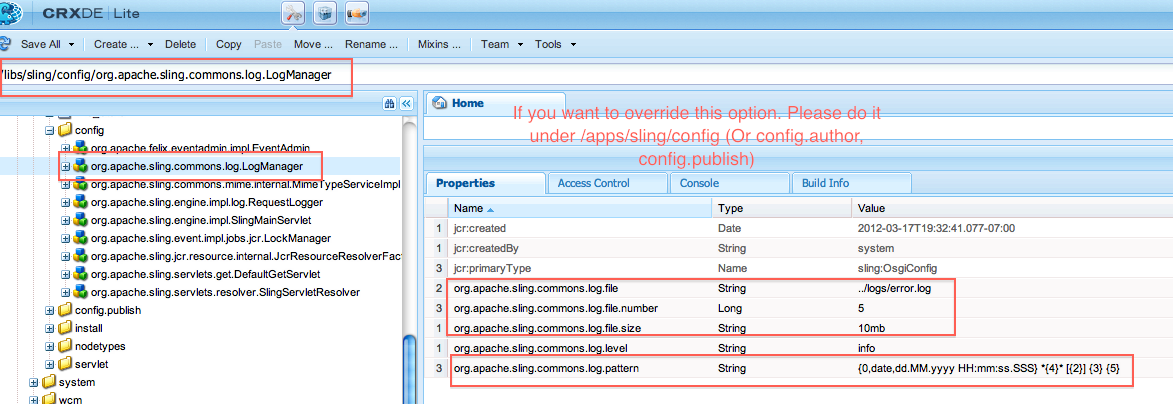Screen dimensions: 1173x404
Task: Click the nodetypes folder icon
Action: pos(65,346)
